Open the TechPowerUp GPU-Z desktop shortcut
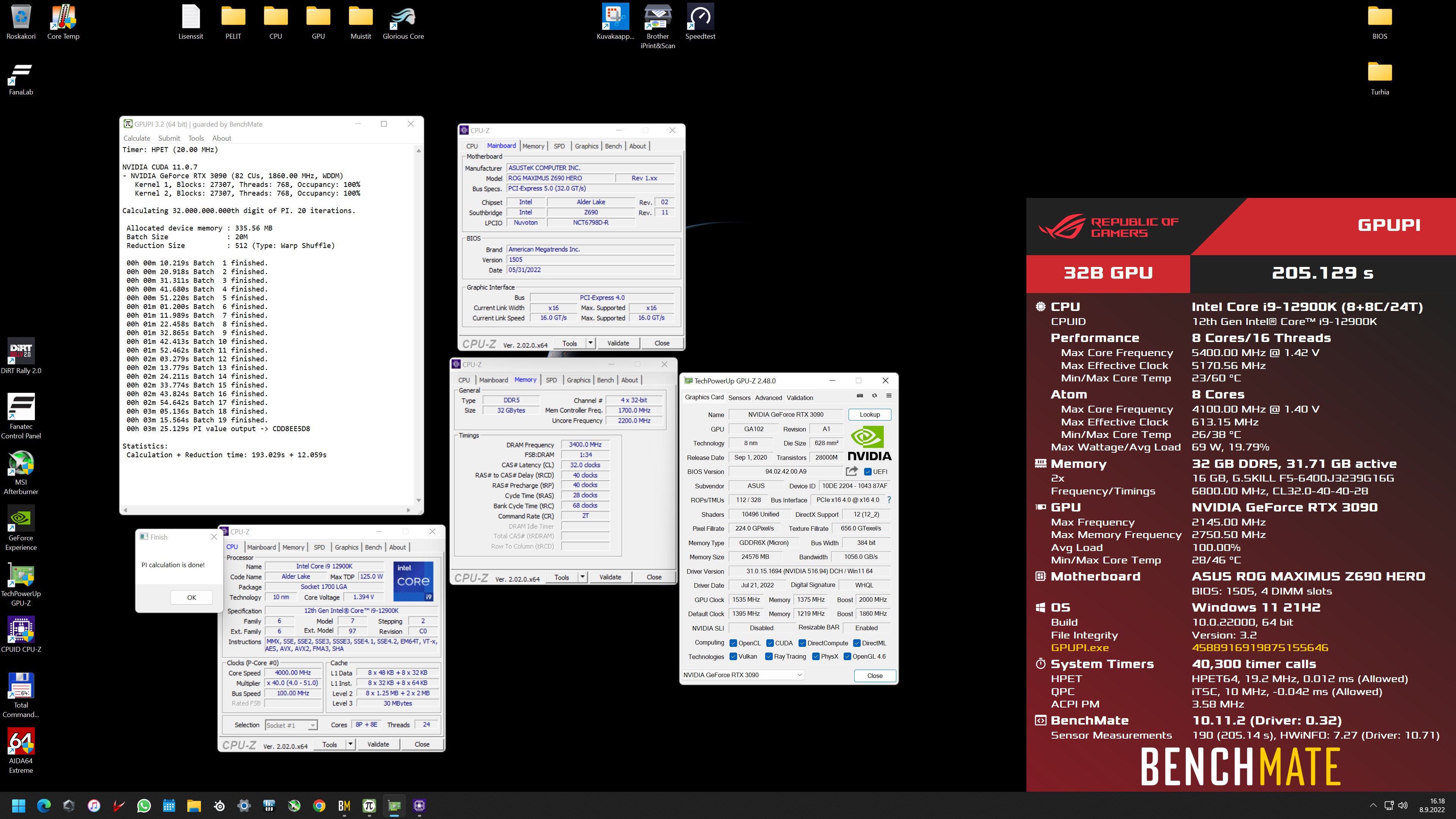1456x819 pixels. (21, 584)
